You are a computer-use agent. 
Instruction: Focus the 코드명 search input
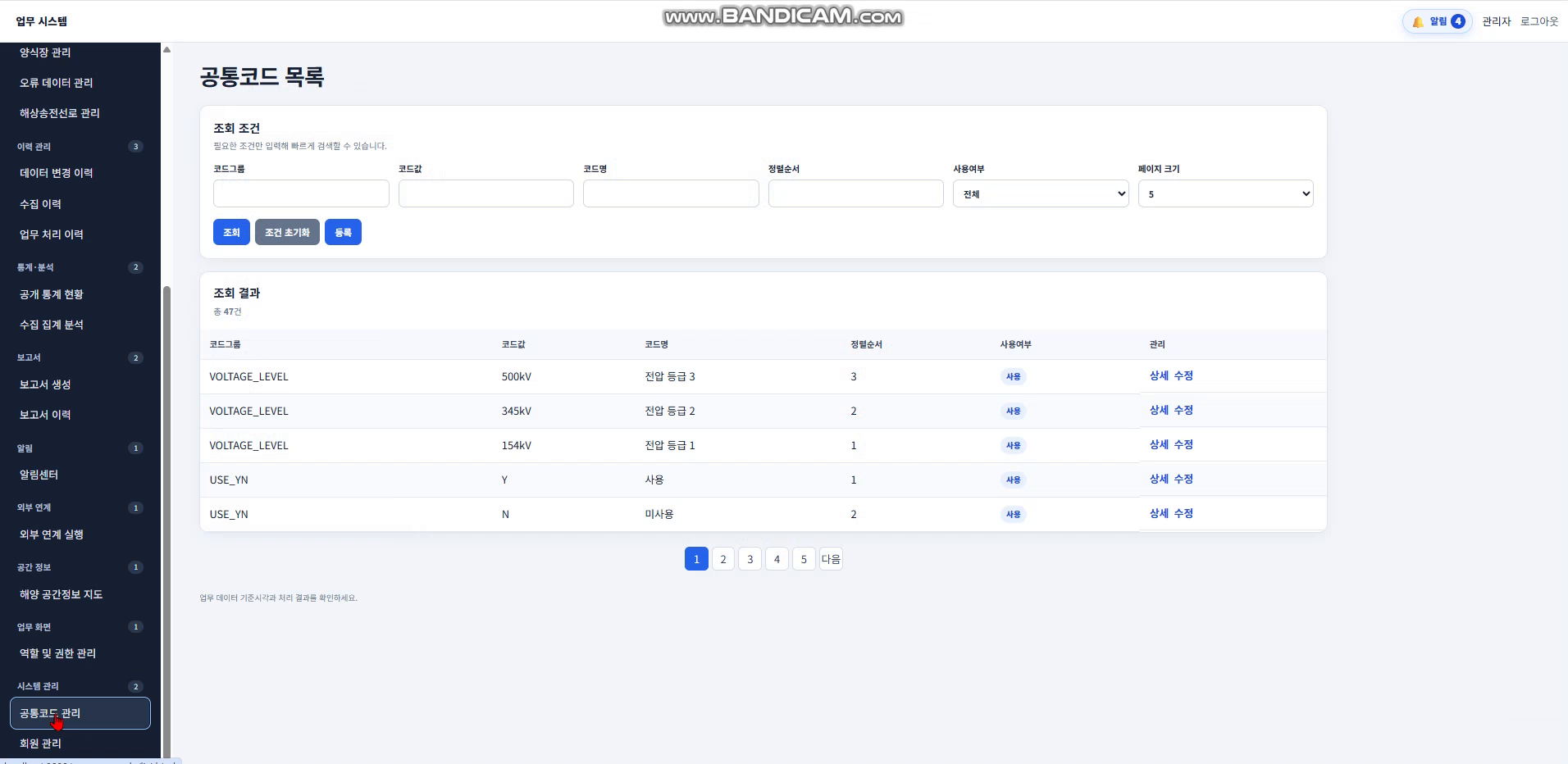671,193
